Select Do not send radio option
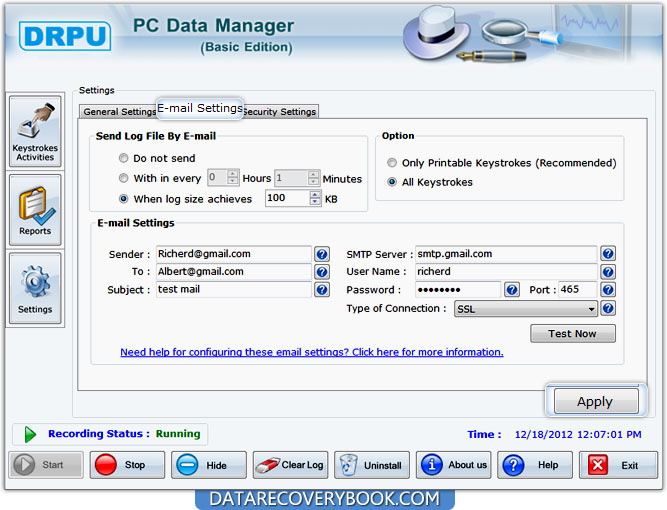This screenshot has height=510, width=667. 123,158
